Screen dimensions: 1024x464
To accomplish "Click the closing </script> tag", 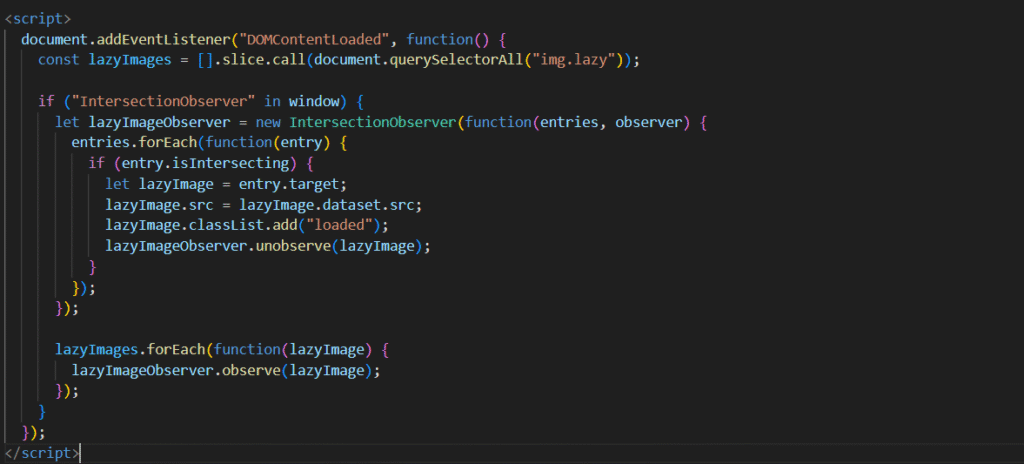I will pos(42,452).
